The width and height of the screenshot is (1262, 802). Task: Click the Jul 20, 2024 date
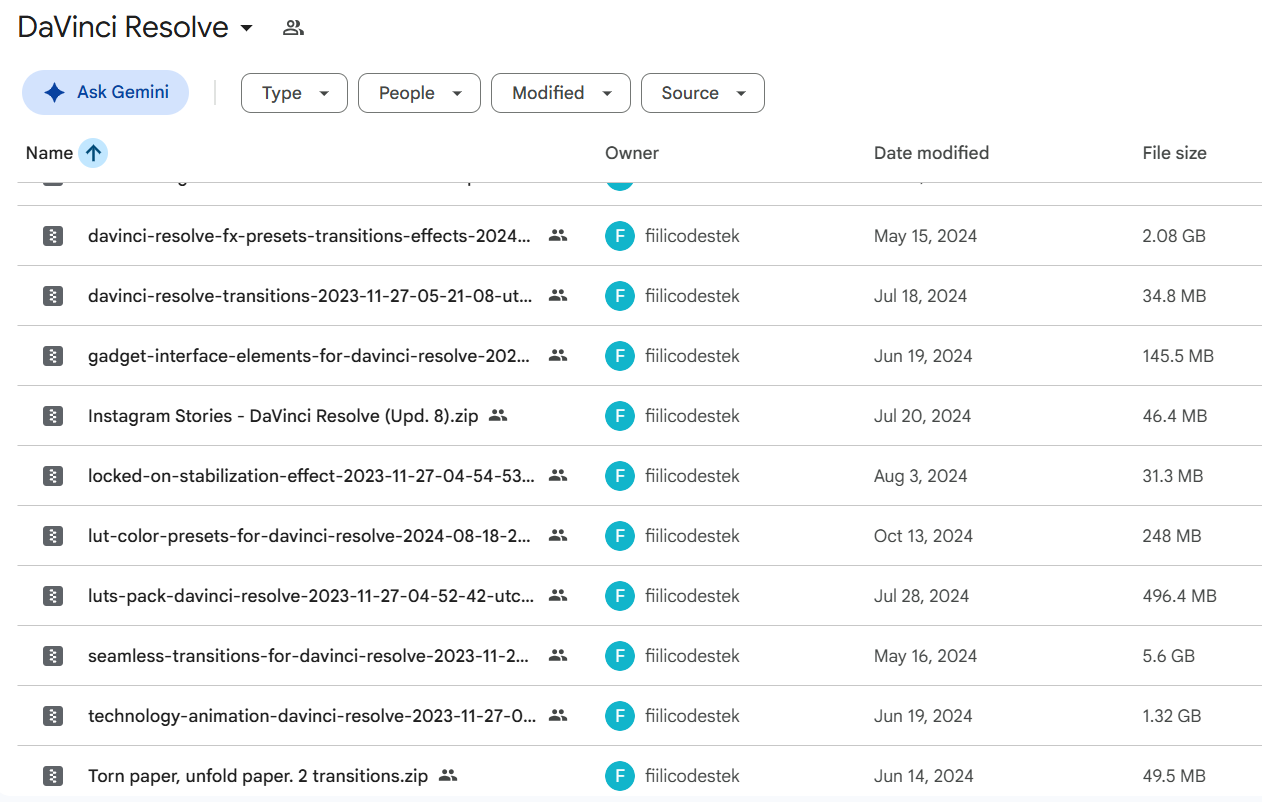coord(922,416)
